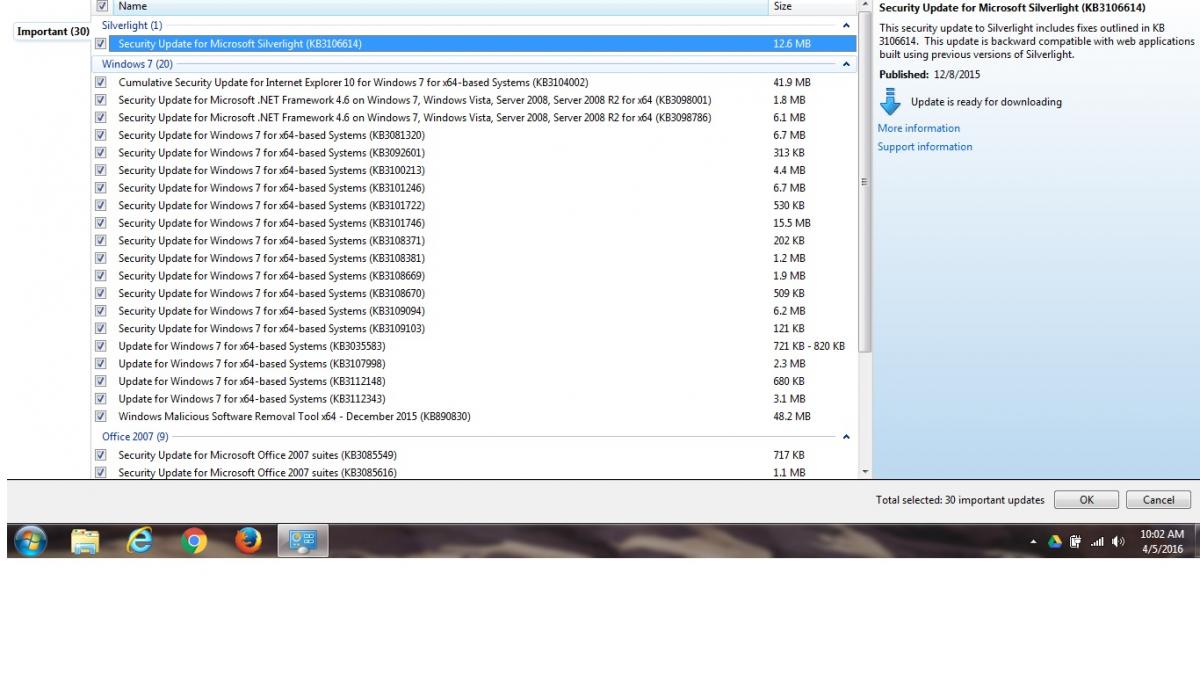Toggle the checkbox for update KB3101246
1200x675 pixels.
coord(100,188)
